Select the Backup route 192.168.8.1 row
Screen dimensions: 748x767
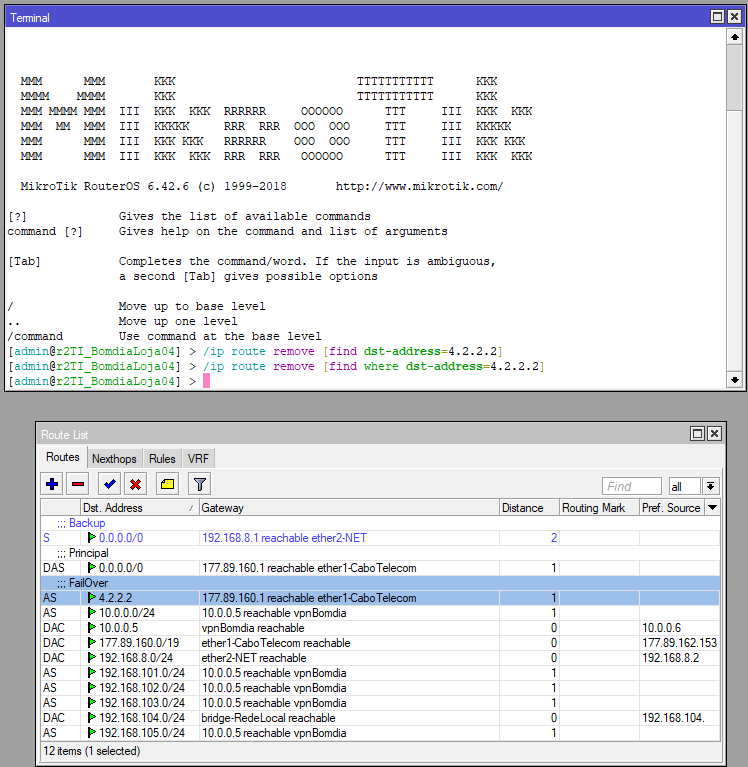tap(300, 538)
